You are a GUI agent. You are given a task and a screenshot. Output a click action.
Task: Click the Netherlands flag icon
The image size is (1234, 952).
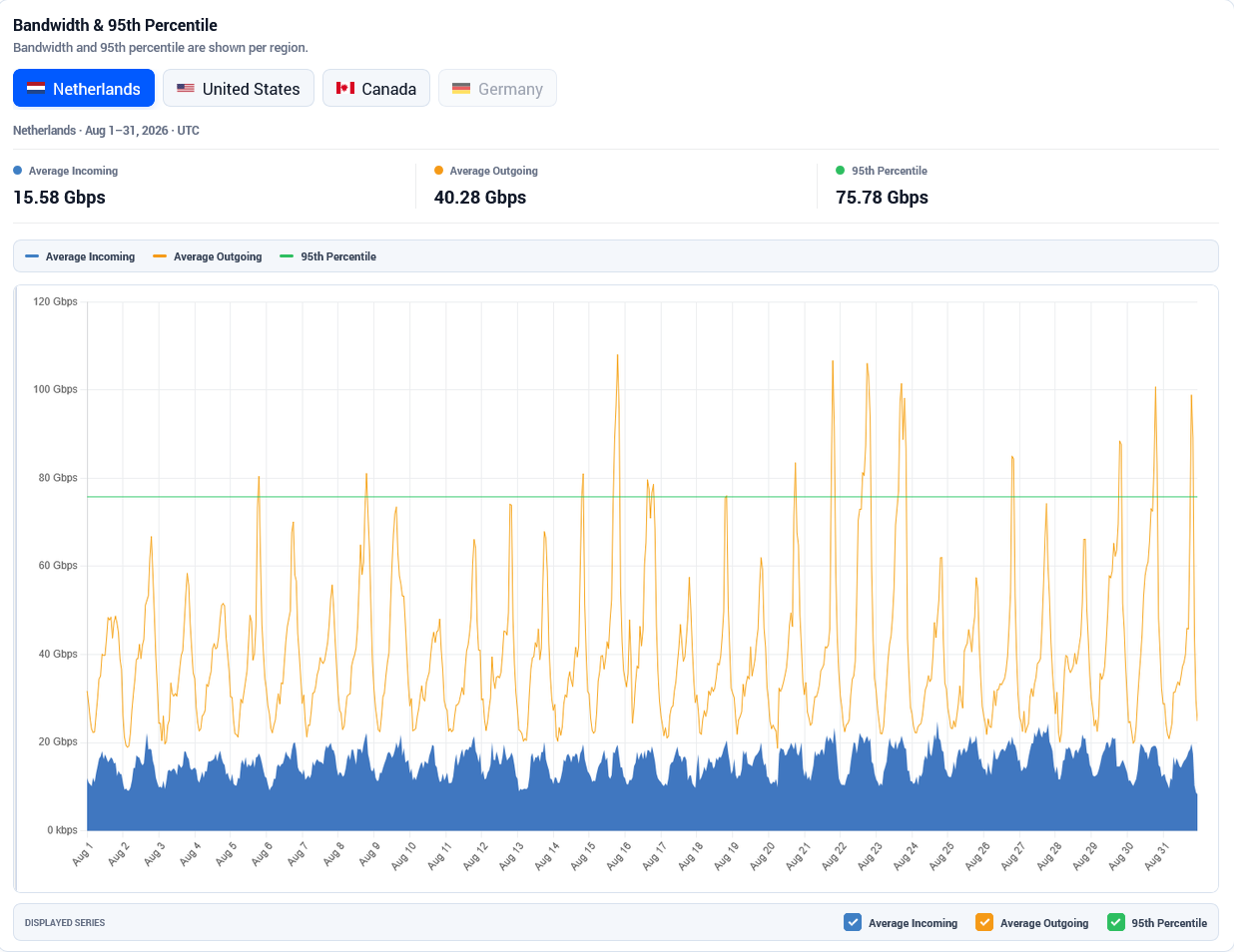click(36, 88)
